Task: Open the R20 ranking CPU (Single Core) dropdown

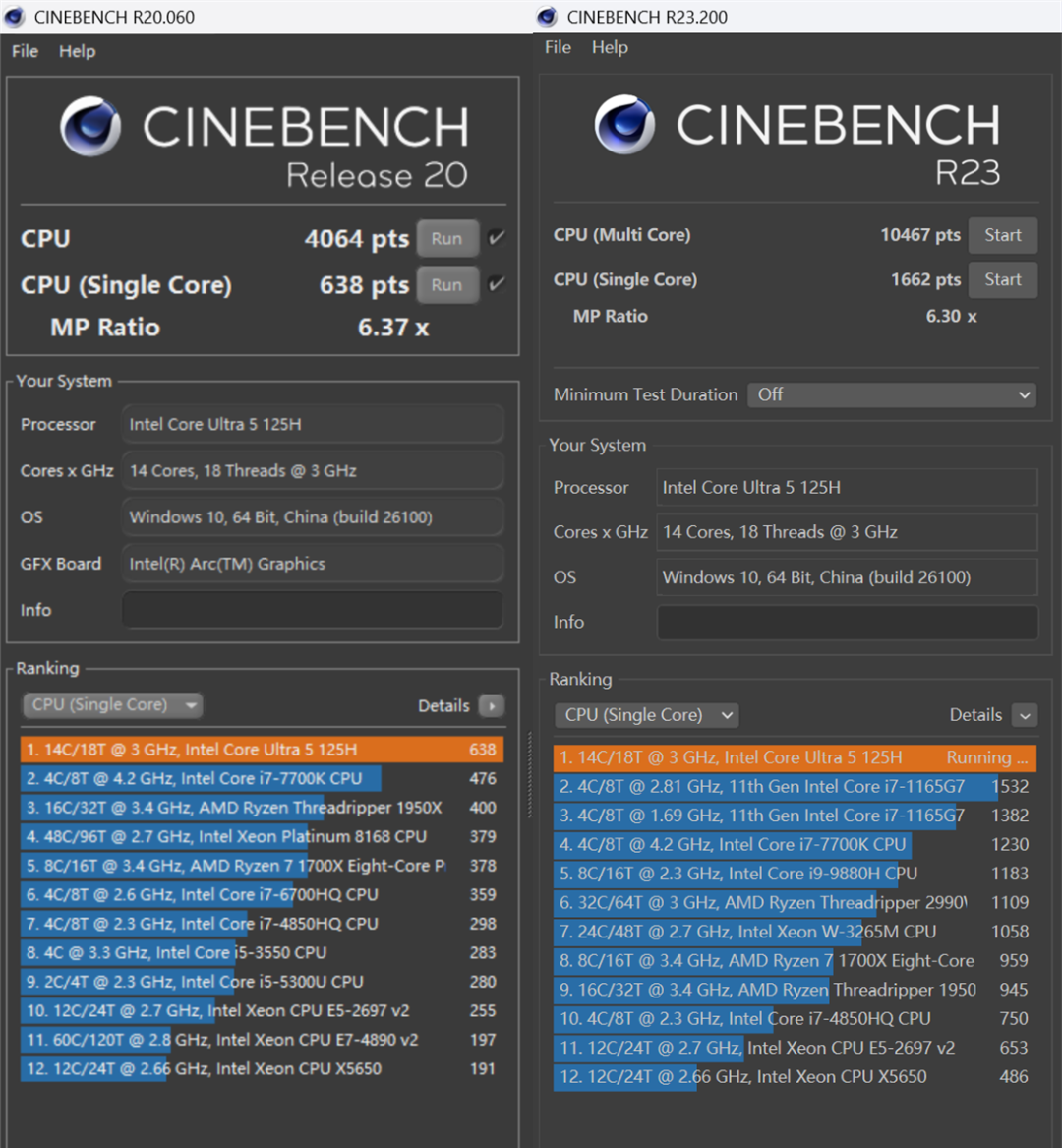Action: pos(113,705)
